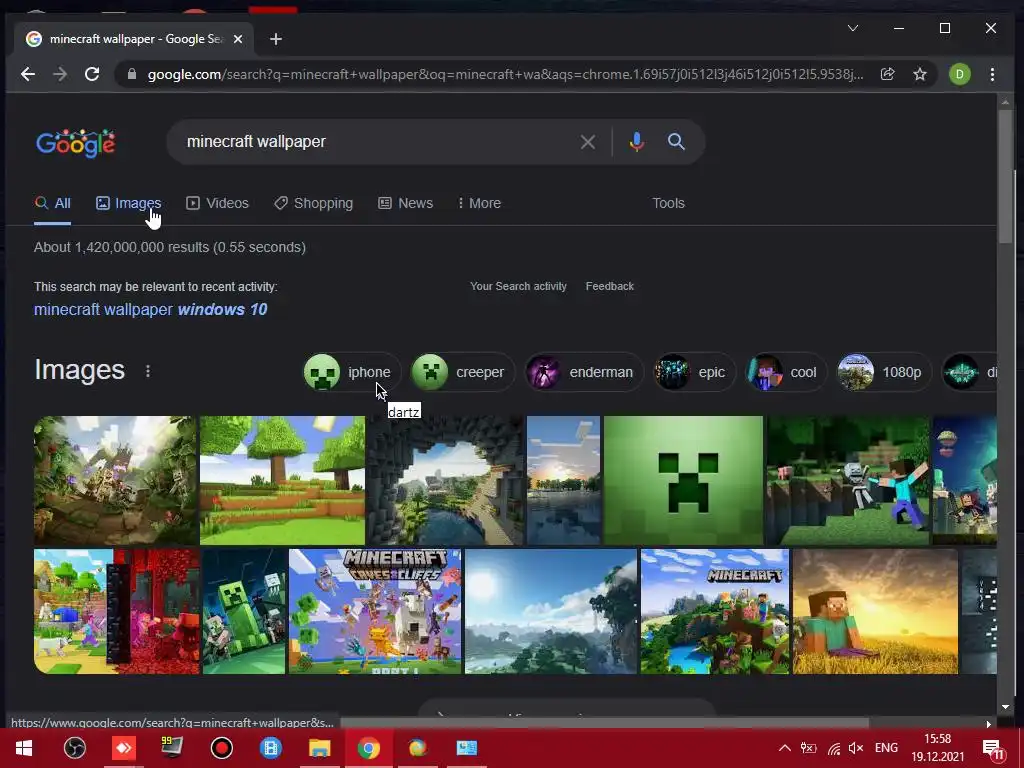Image resolution: width=1024 pixels, height=768 pixels.
Task: Open minecraft wallpaper windows 10 suggestion
Action: click(151, 310)
